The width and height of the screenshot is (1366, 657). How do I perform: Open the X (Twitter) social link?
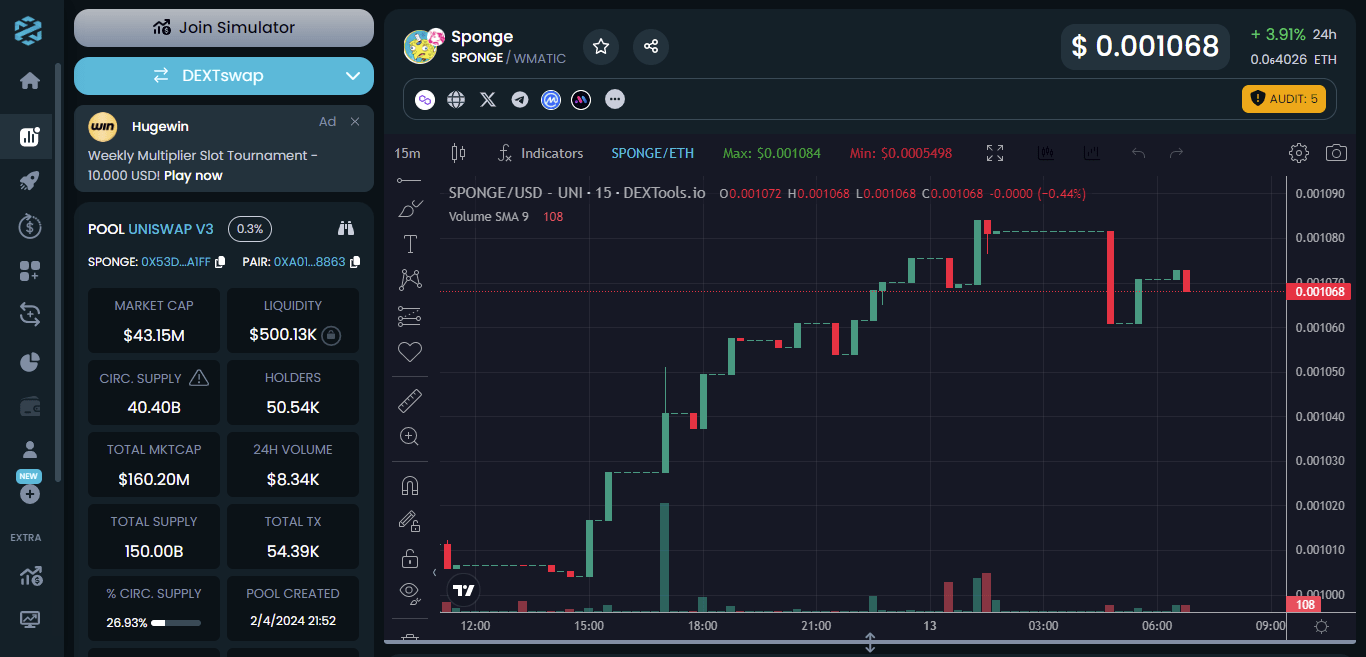(488, 100)
